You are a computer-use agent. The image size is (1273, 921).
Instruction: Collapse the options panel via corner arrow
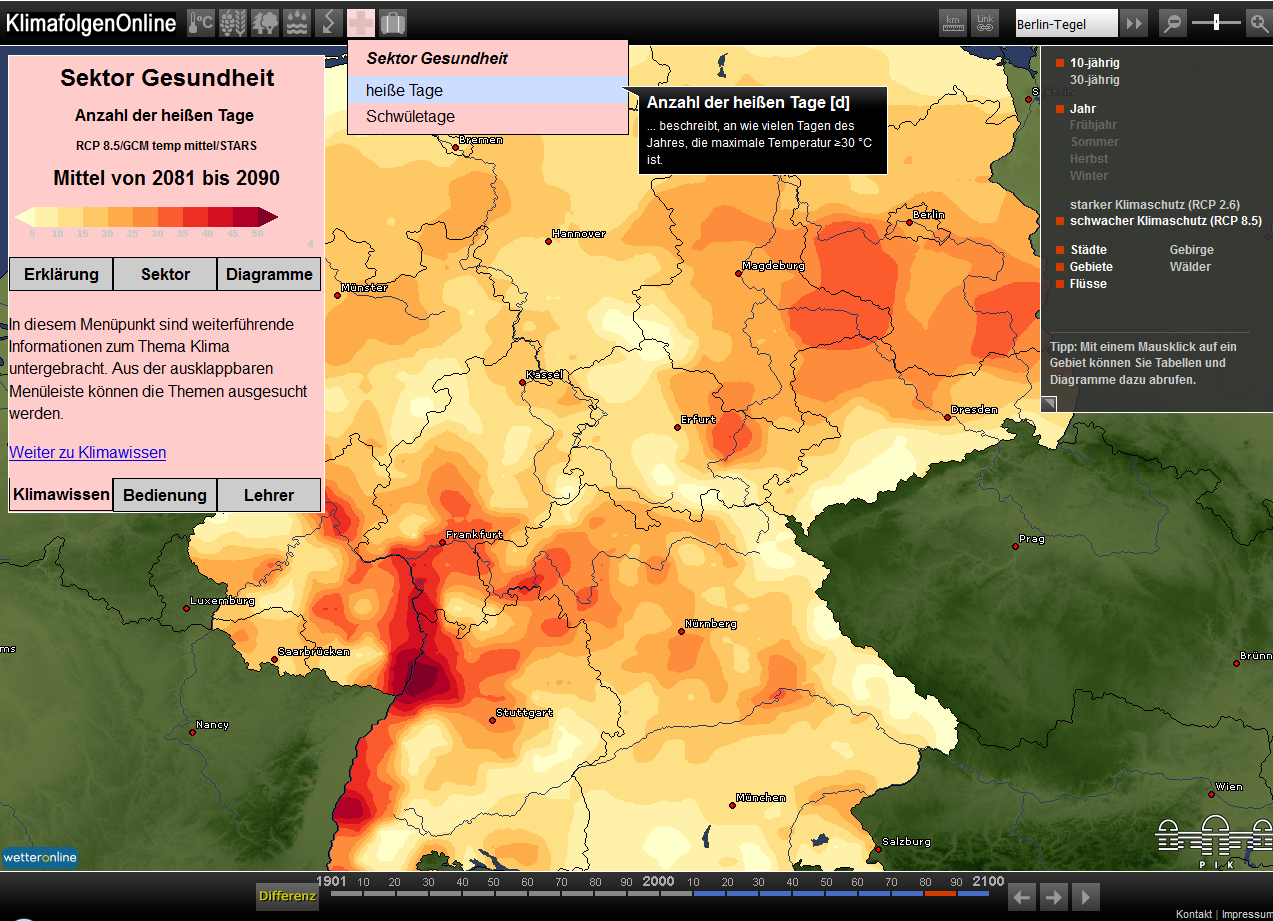(x=1049, y=403)
